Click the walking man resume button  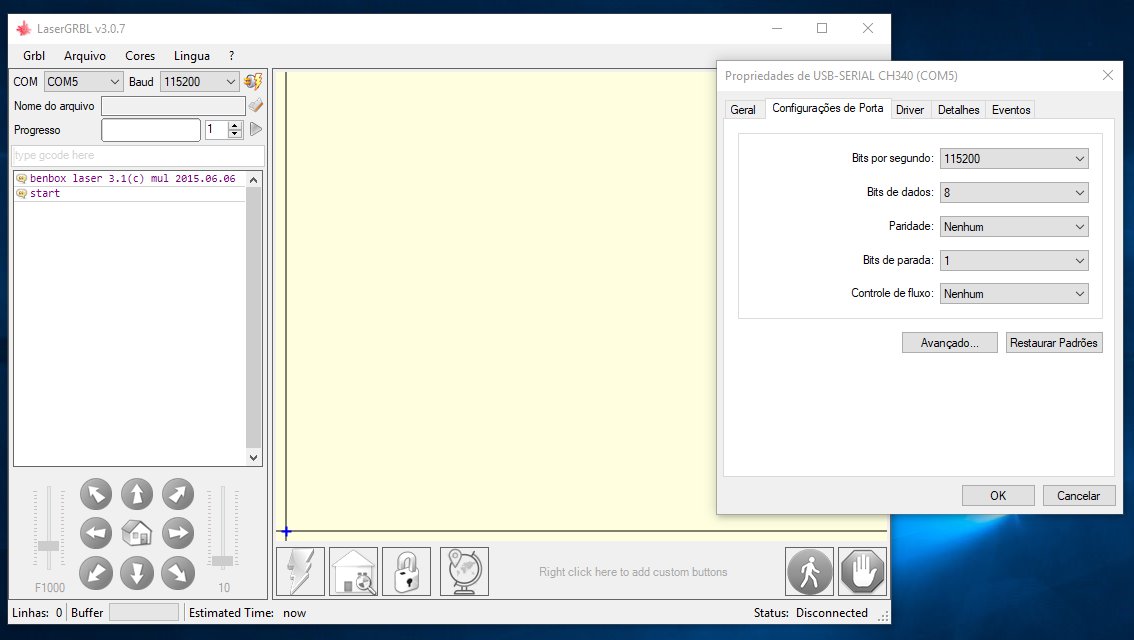809,571
